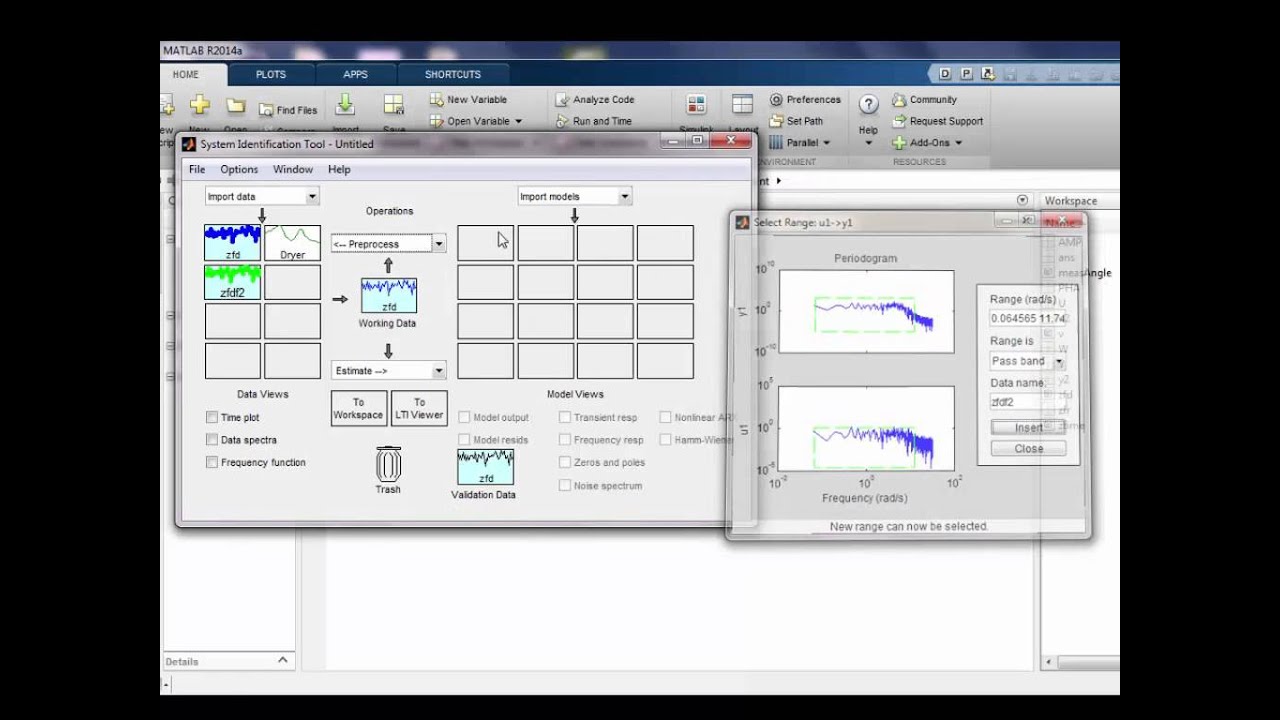
Task: Open the Estimate dropdown
Action: coord(388,371)
